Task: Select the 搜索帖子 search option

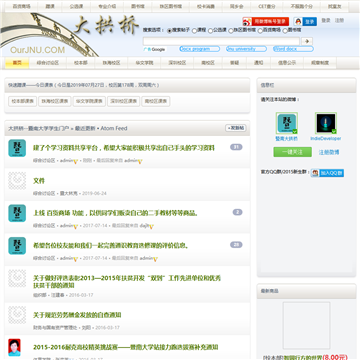Action: 170,31
